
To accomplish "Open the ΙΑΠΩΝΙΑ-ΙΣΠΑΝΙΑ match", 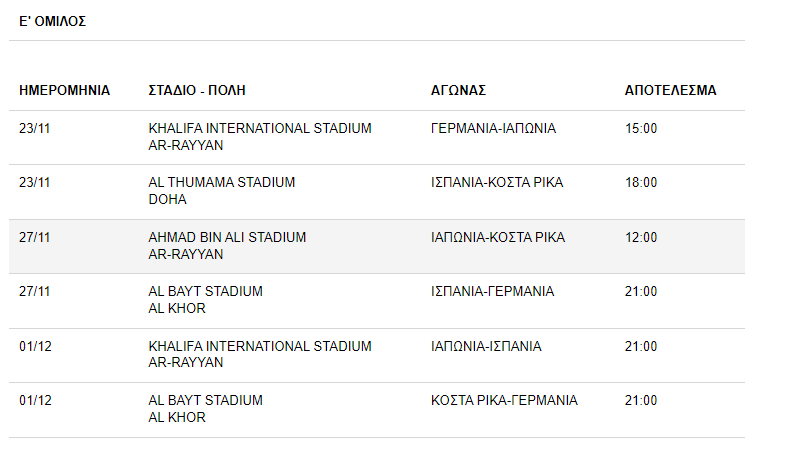I will [x=486, y=346].
